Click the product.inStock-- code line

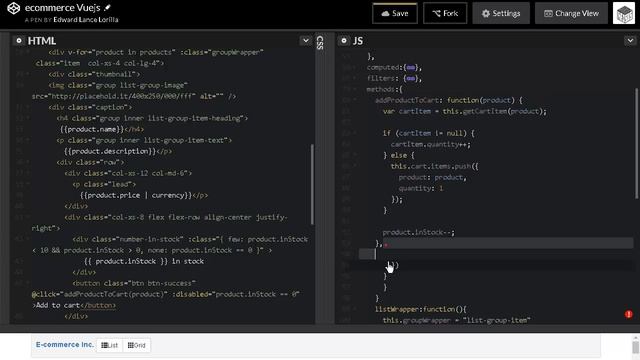(418, 233)
